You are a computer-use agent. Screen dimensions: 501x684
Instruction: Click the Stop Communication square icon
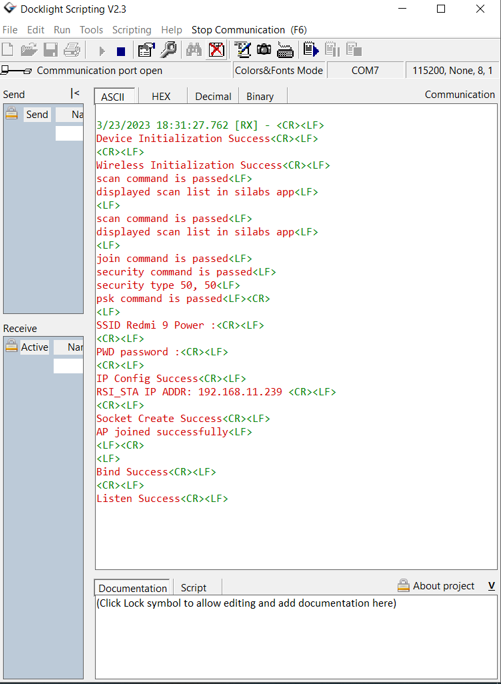pos(121,51)
